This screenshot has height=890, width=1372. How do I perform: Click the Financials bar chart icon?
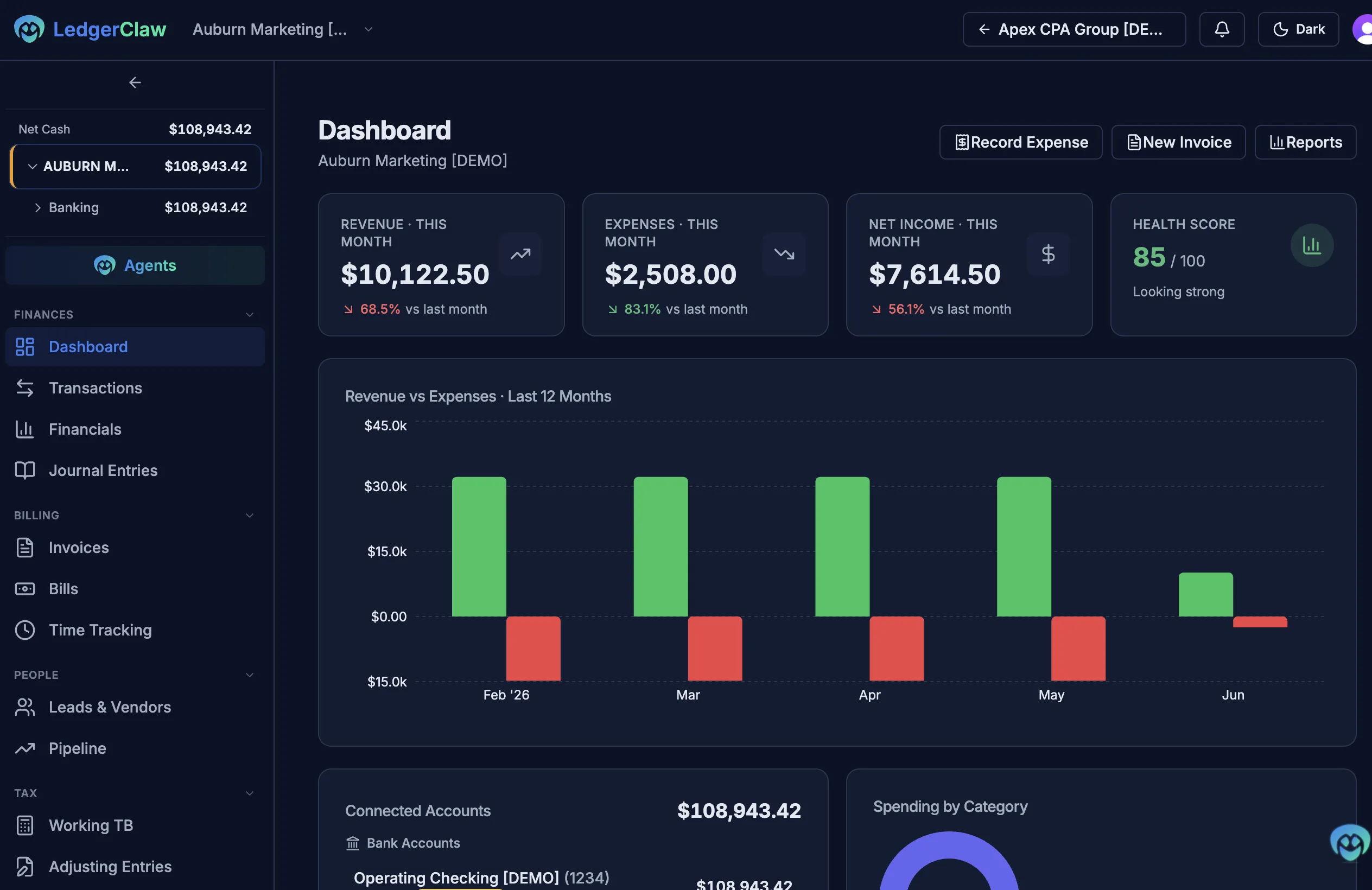pyautogui.click(x=25, y=429)
